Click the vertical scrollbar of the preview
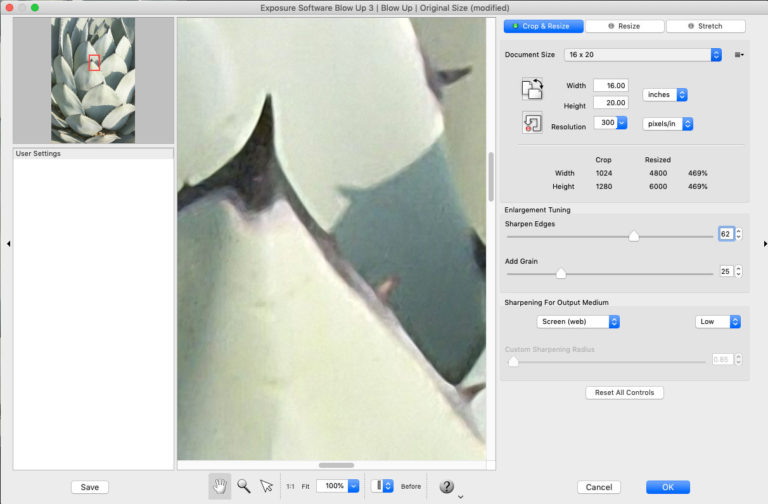 click(491, 176)
